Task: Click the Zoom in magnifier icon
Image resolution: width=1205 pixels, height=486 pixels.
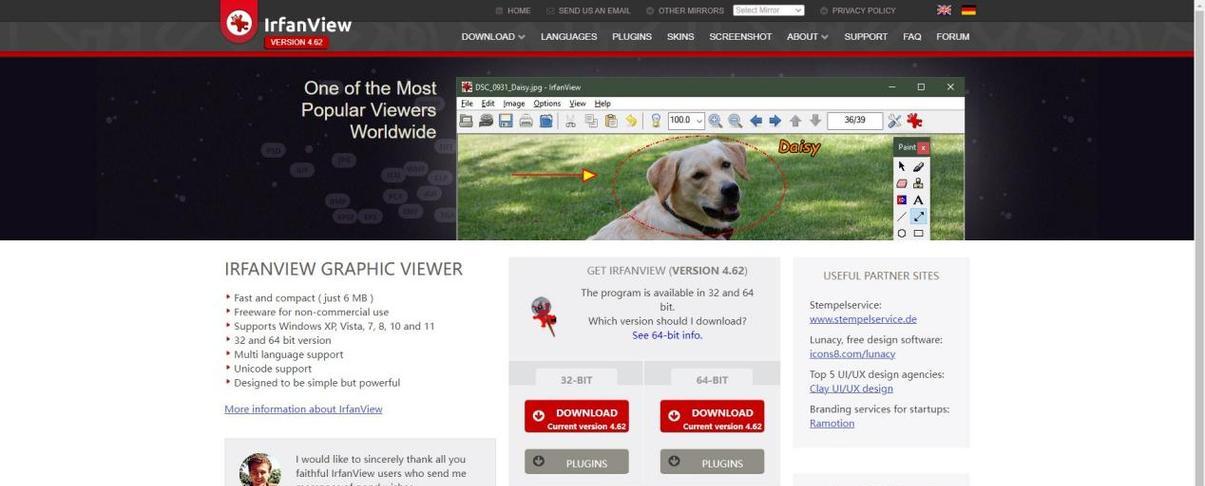Action: [x=715, y=120]
